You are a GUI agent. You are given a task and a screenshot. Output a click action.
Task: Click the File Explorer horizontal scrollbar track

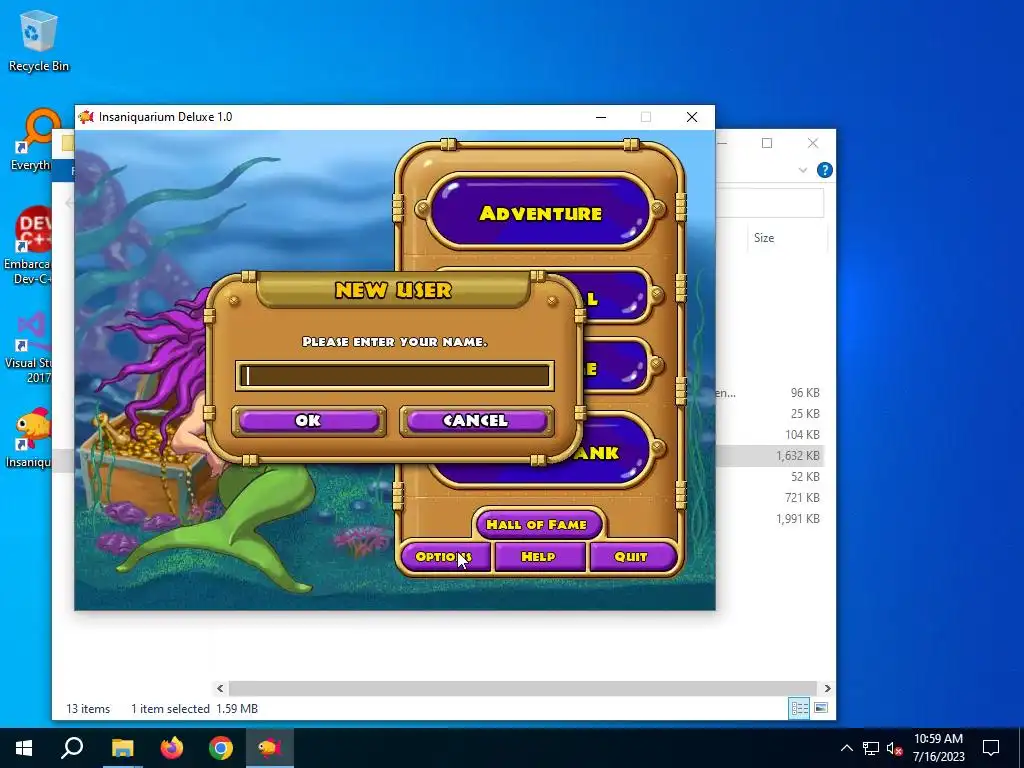[x=523, y=688]
